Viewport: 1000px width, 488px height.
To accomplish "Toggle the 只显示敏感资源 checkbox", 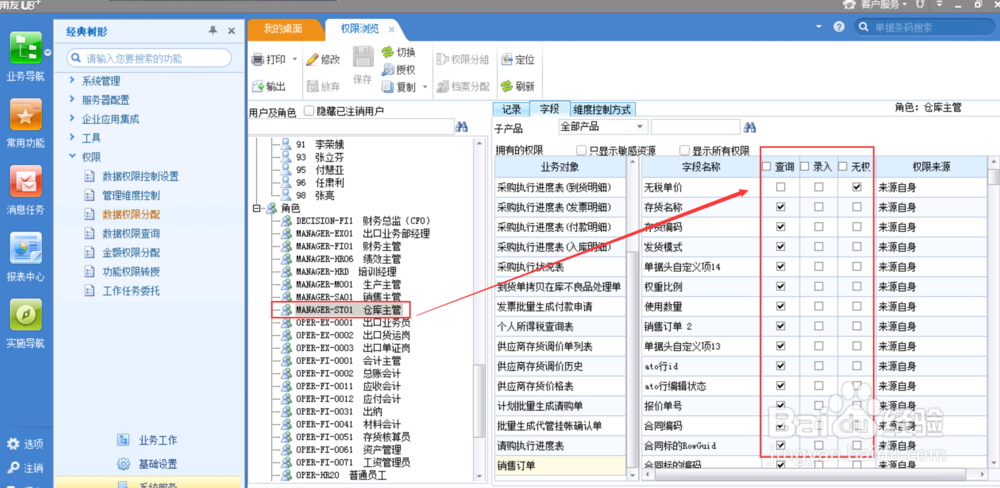I will coord(582,151).
